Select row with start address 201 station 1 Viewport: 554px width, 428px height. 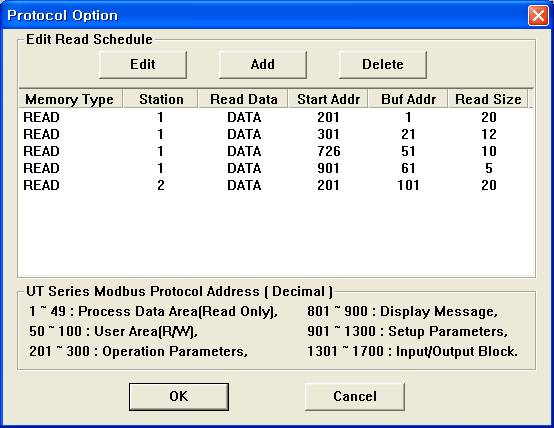tap(276, 117)
